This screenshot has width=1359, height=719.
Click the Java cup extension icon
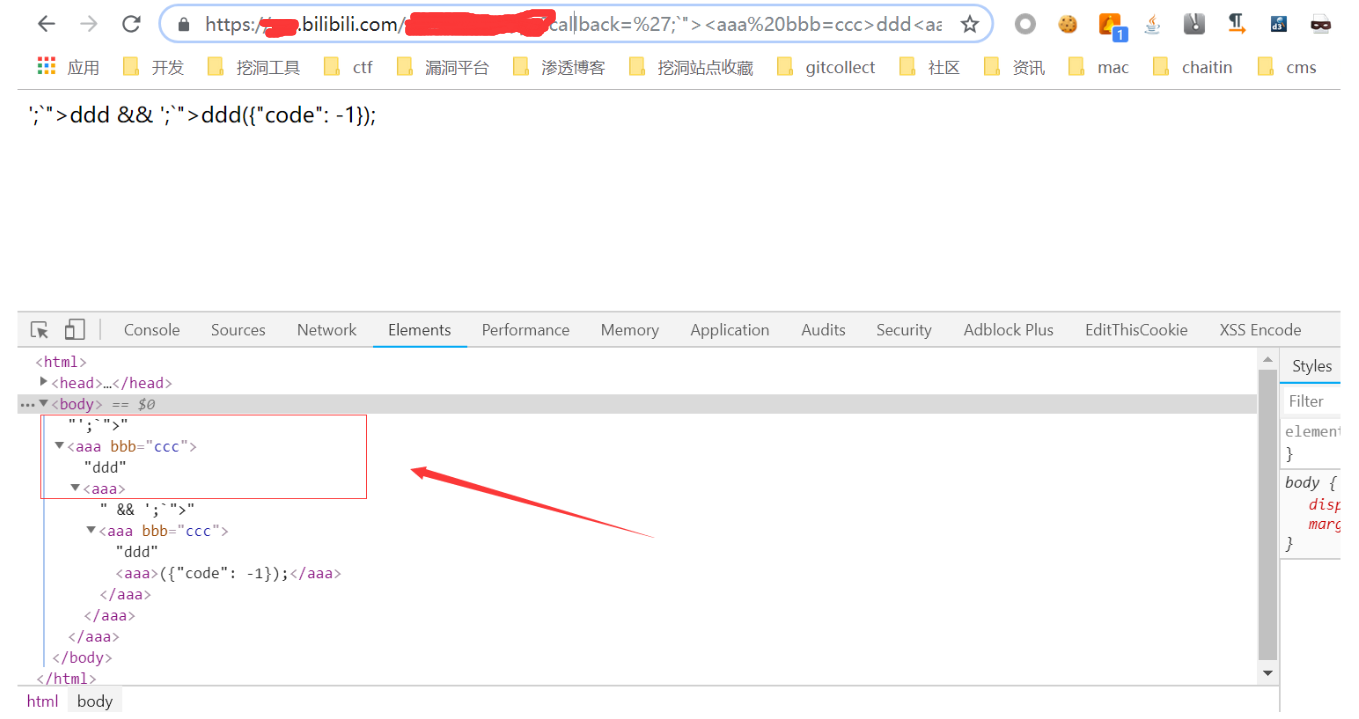1153,24
